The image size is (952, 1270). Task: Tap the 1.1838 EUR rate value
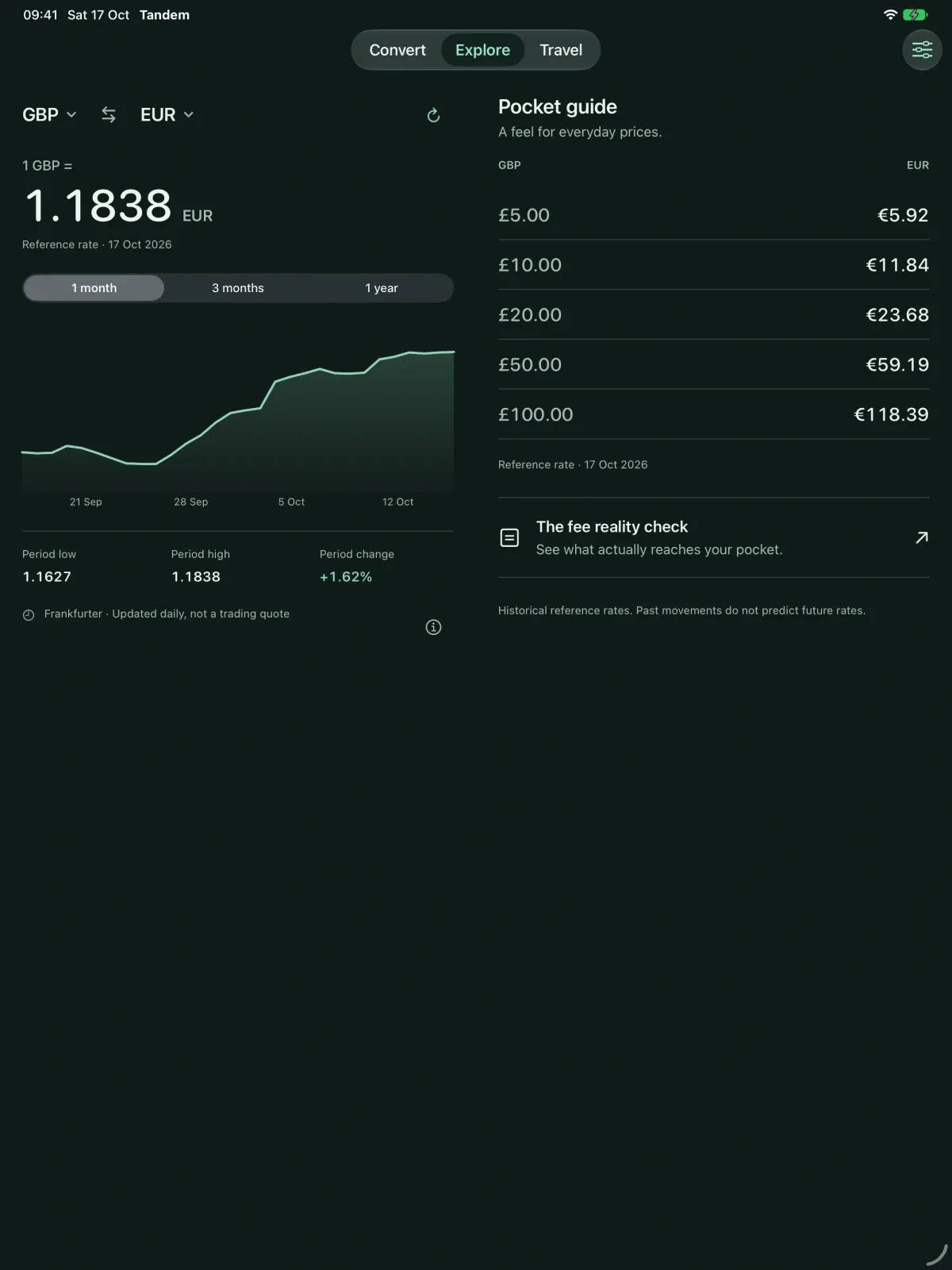point(119,206)
